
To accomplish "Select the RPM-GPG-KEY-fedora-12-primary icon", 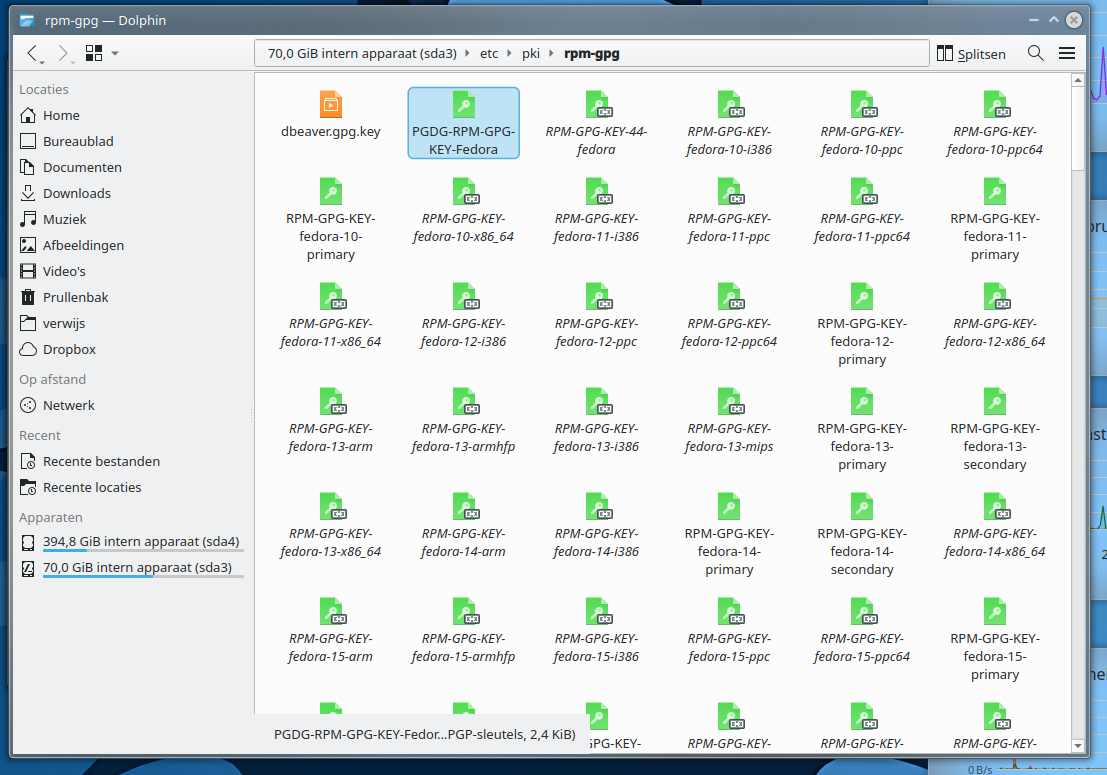I will click(862, 296).
